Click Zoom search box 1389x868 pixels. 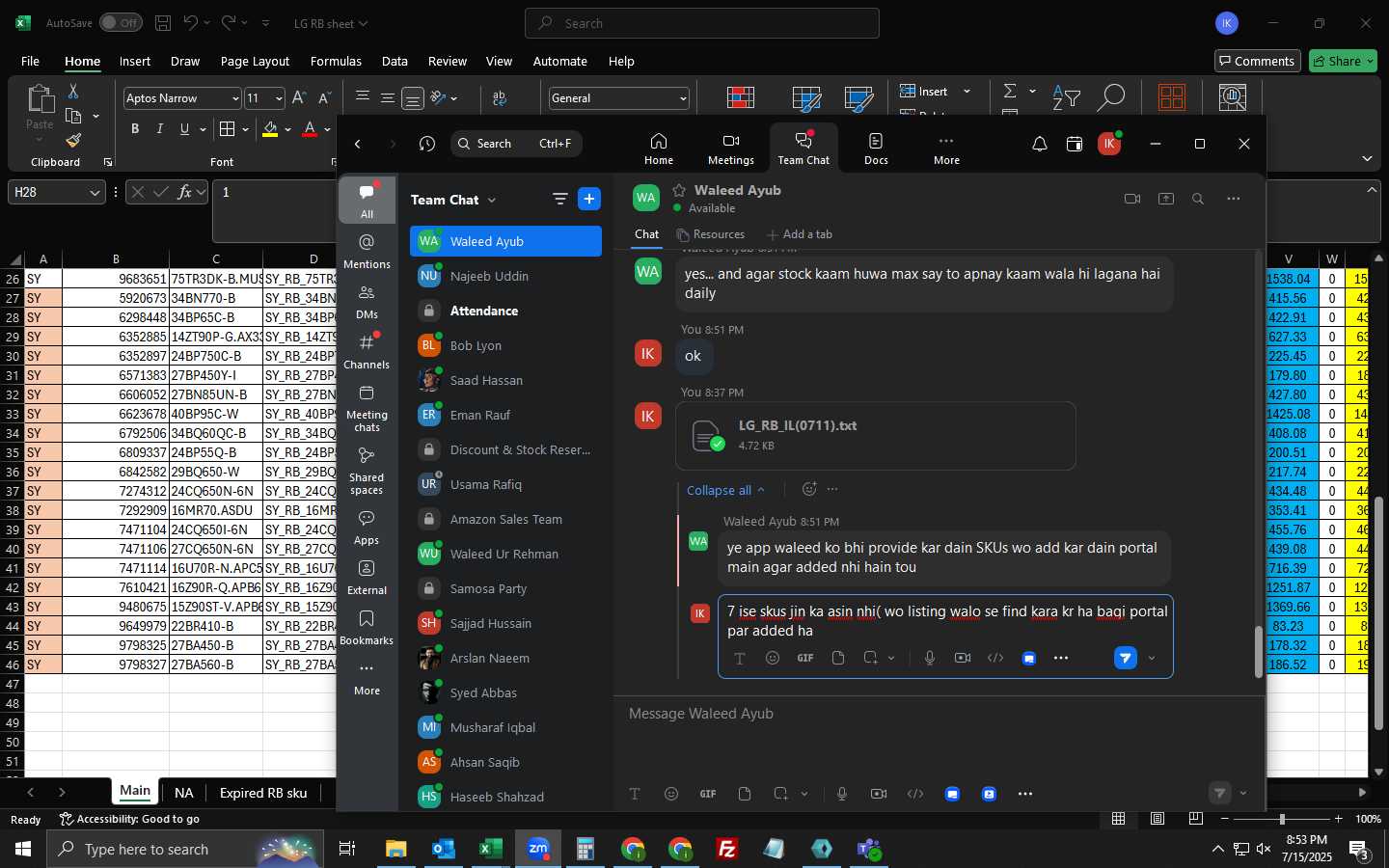(516, 144)
